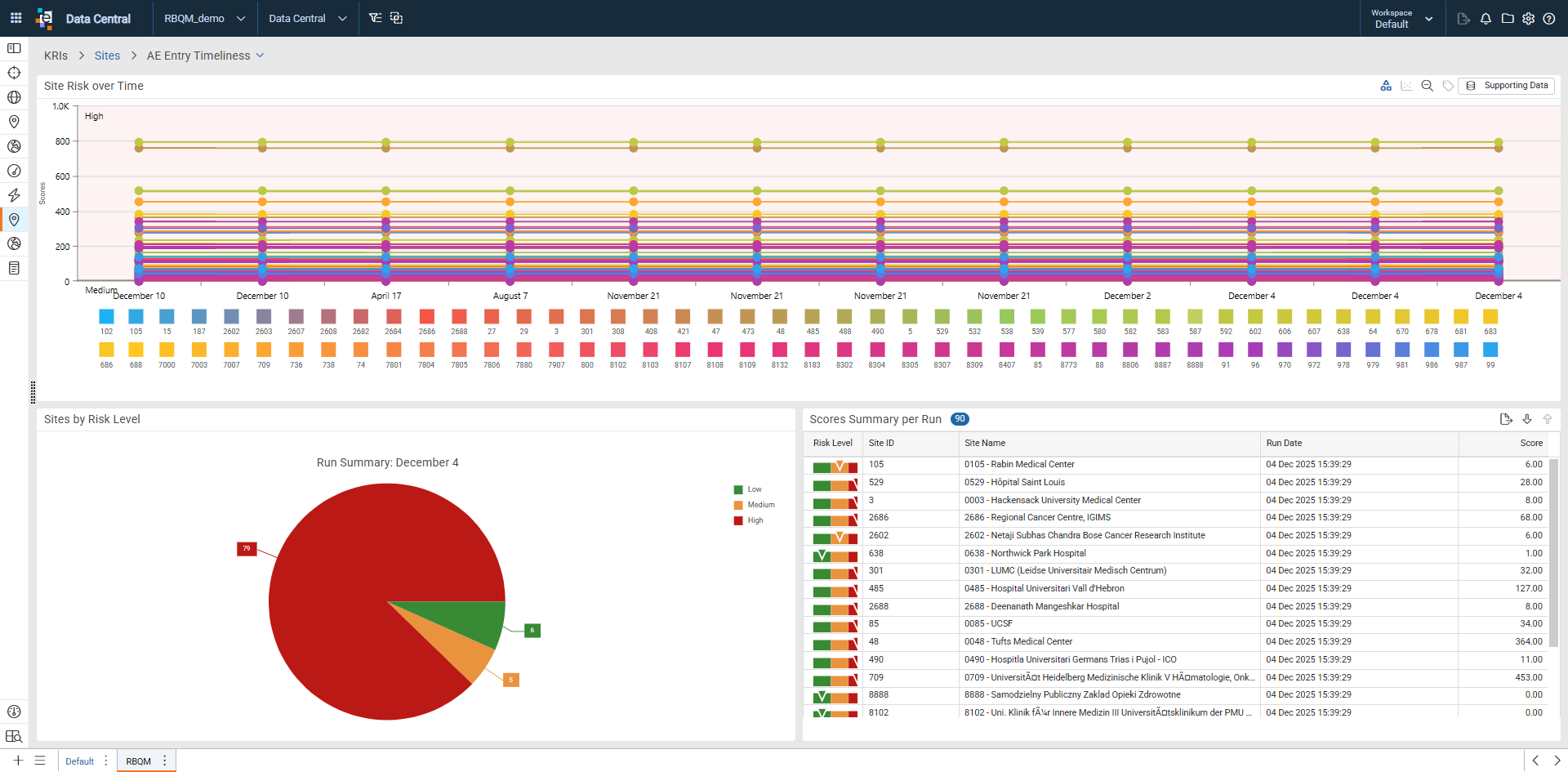Image resolution: width=1568 pixels, height=772 pixels.
Task: Open RBQM tab options menu dots
Action: tap(165, 761)
